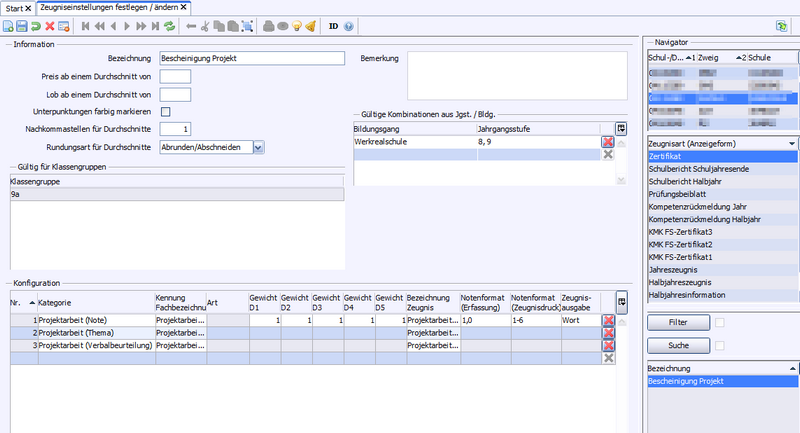800x433 pixels.
Task: Click the blue help question mark icon
Action: [x=348, y=26]
